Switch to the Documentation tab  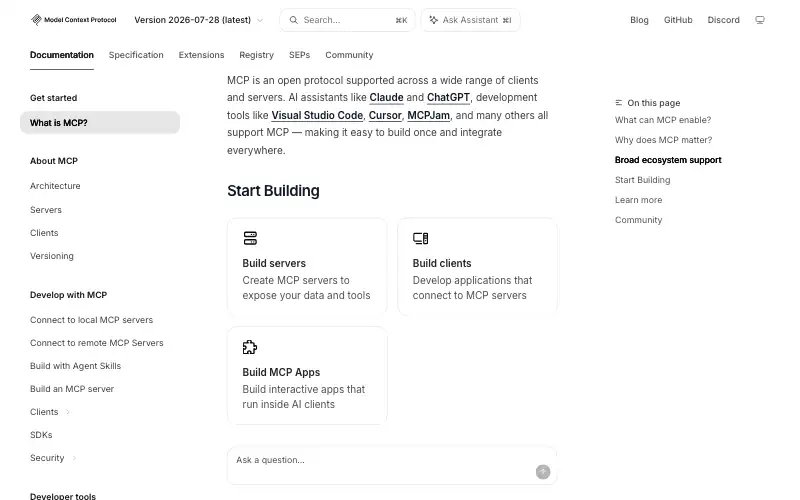(62, 55)
